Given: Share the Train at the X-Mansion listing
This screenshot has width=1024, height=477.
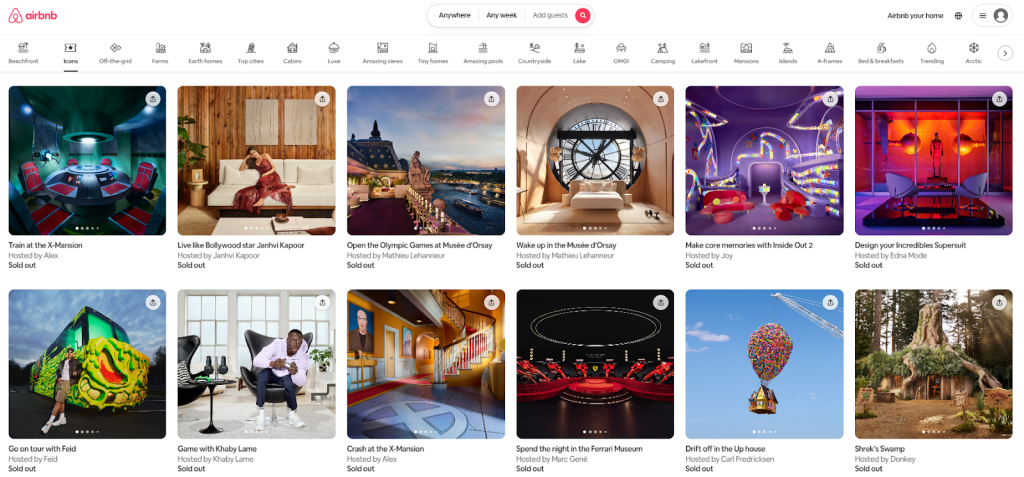Looking at the screenshot, I should 152,99.
